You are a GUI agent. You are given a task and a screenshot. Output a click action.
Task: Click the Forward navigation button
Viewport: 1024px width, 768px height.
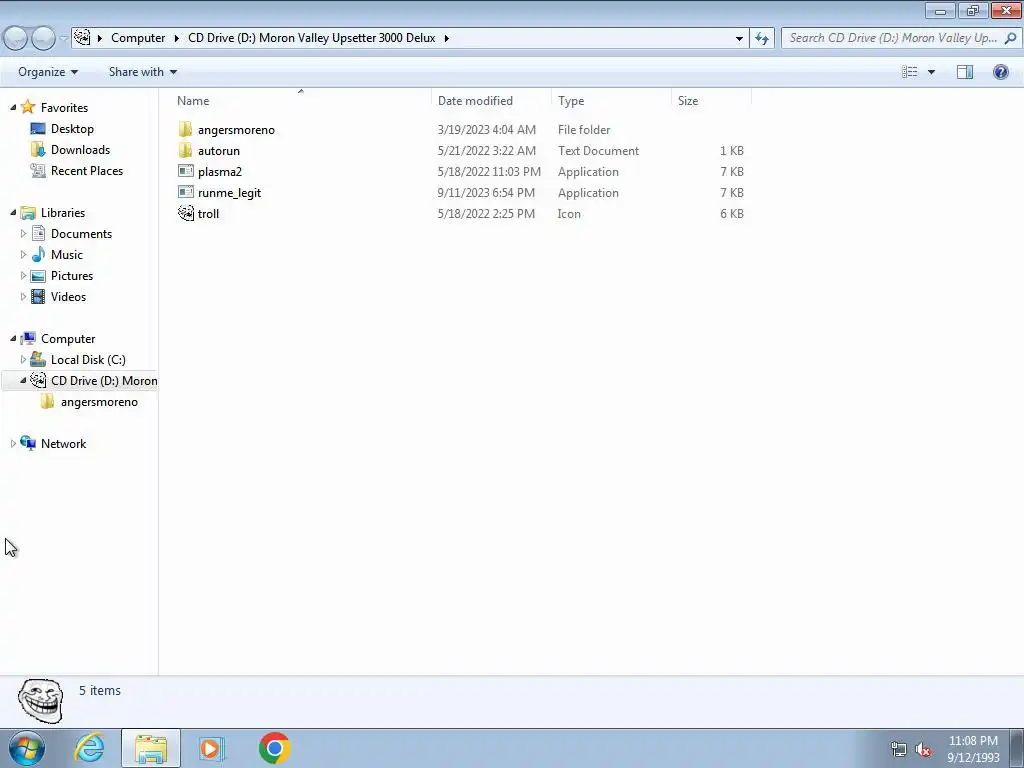[43, 38]
